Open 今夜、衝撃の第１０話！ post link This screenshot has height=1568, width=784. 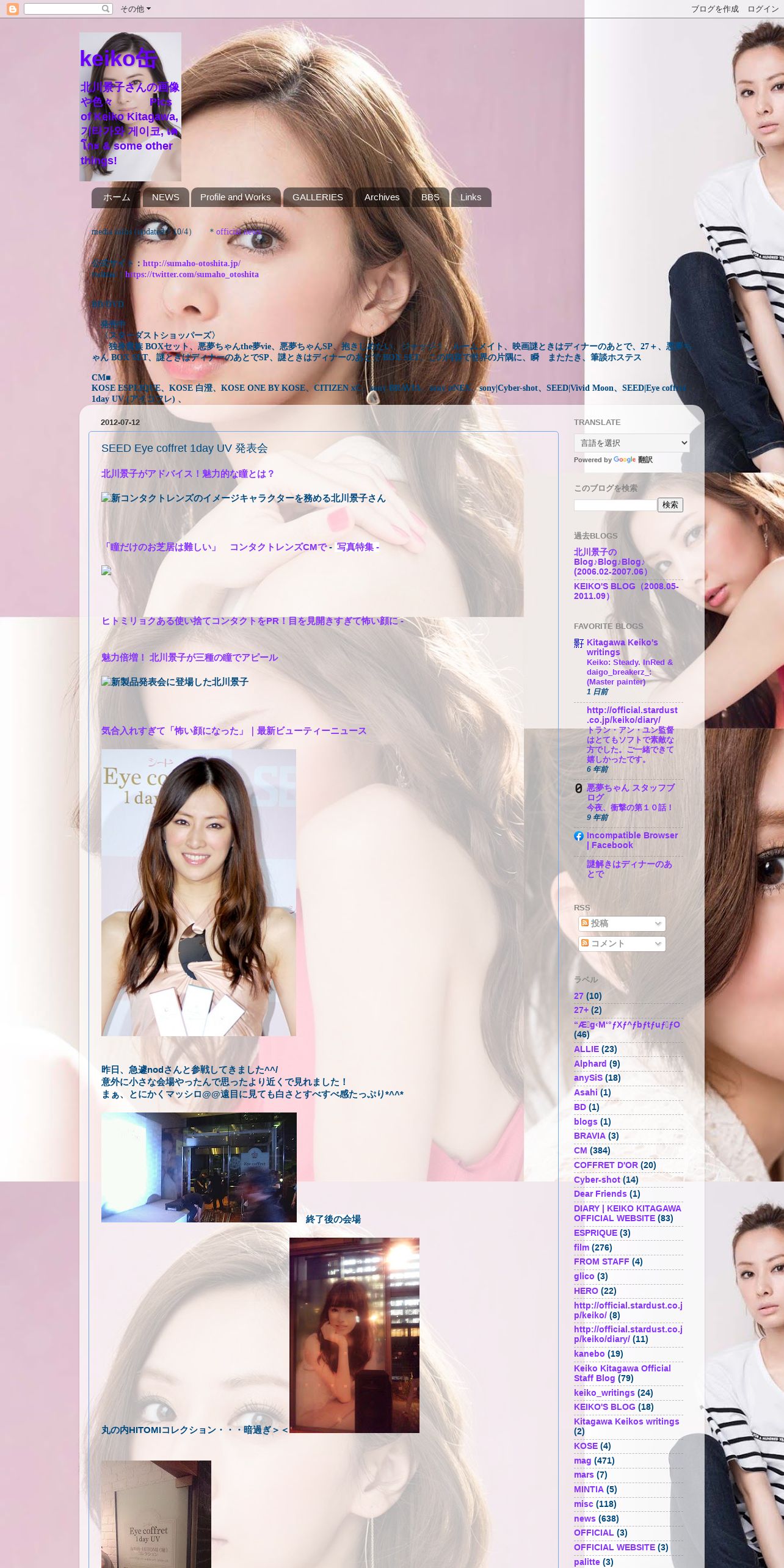(630, 807)
